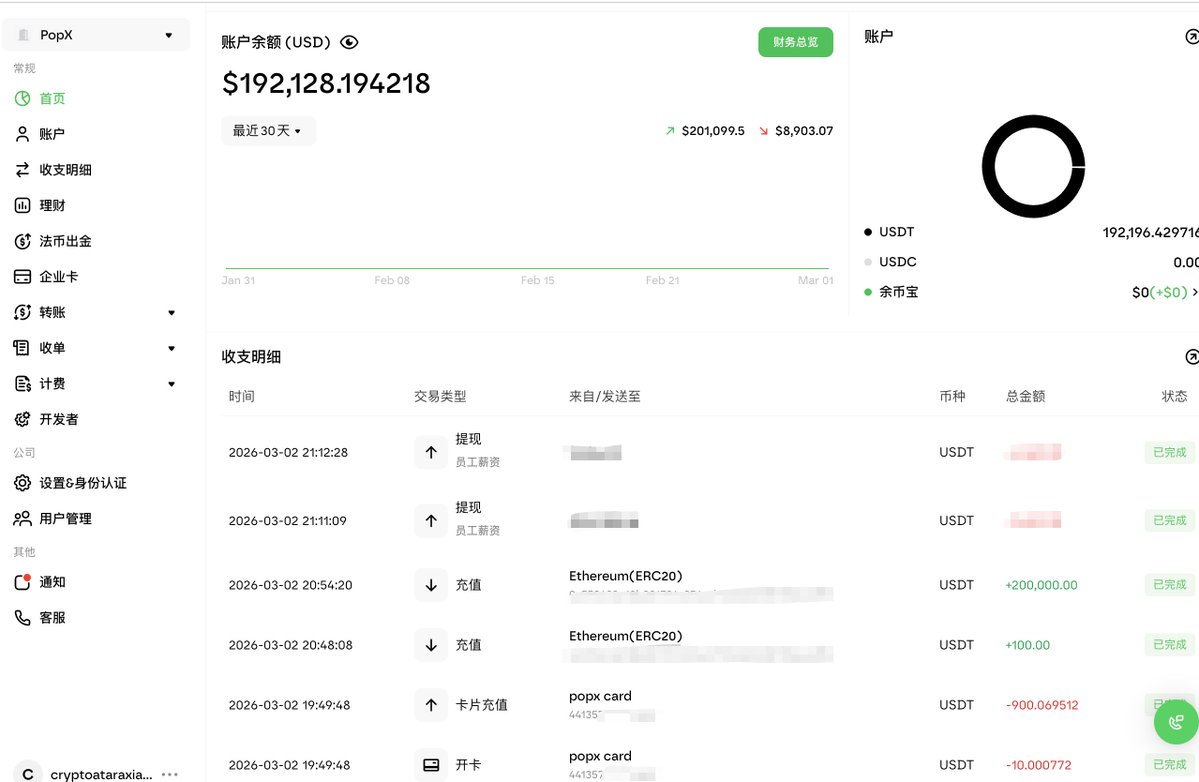
Task: Click the 交易类型 column header
Action: click(x=440, y=396)
